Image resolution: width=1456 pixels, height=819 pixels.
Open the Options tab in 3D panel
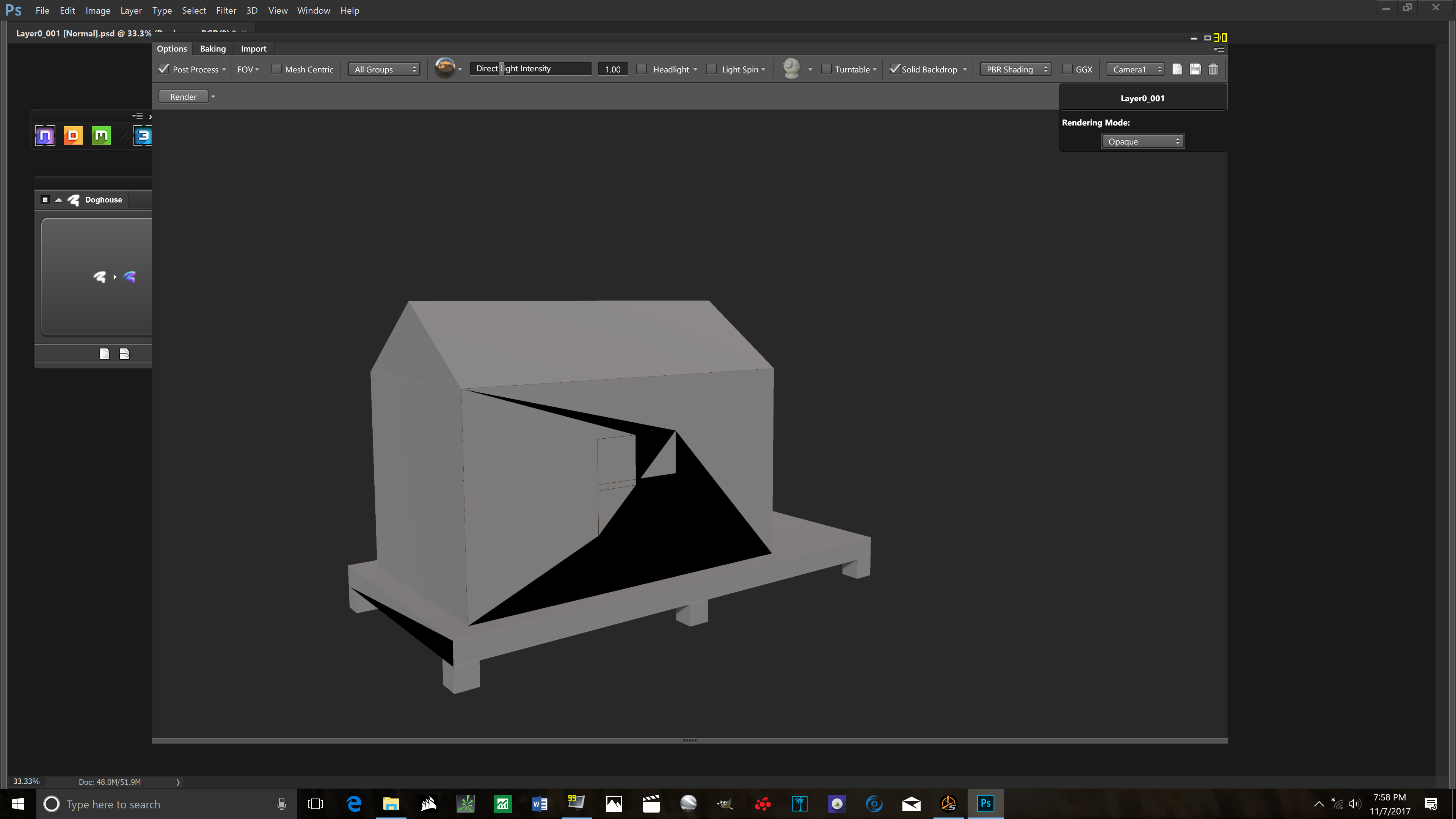click(172, 48)
